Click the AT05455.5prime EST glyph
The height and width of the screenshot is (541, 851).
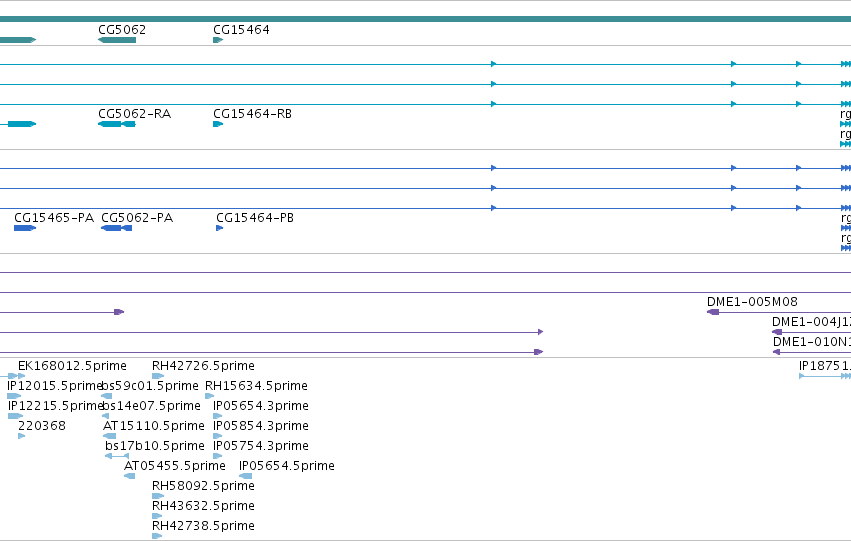pos(130,476)
